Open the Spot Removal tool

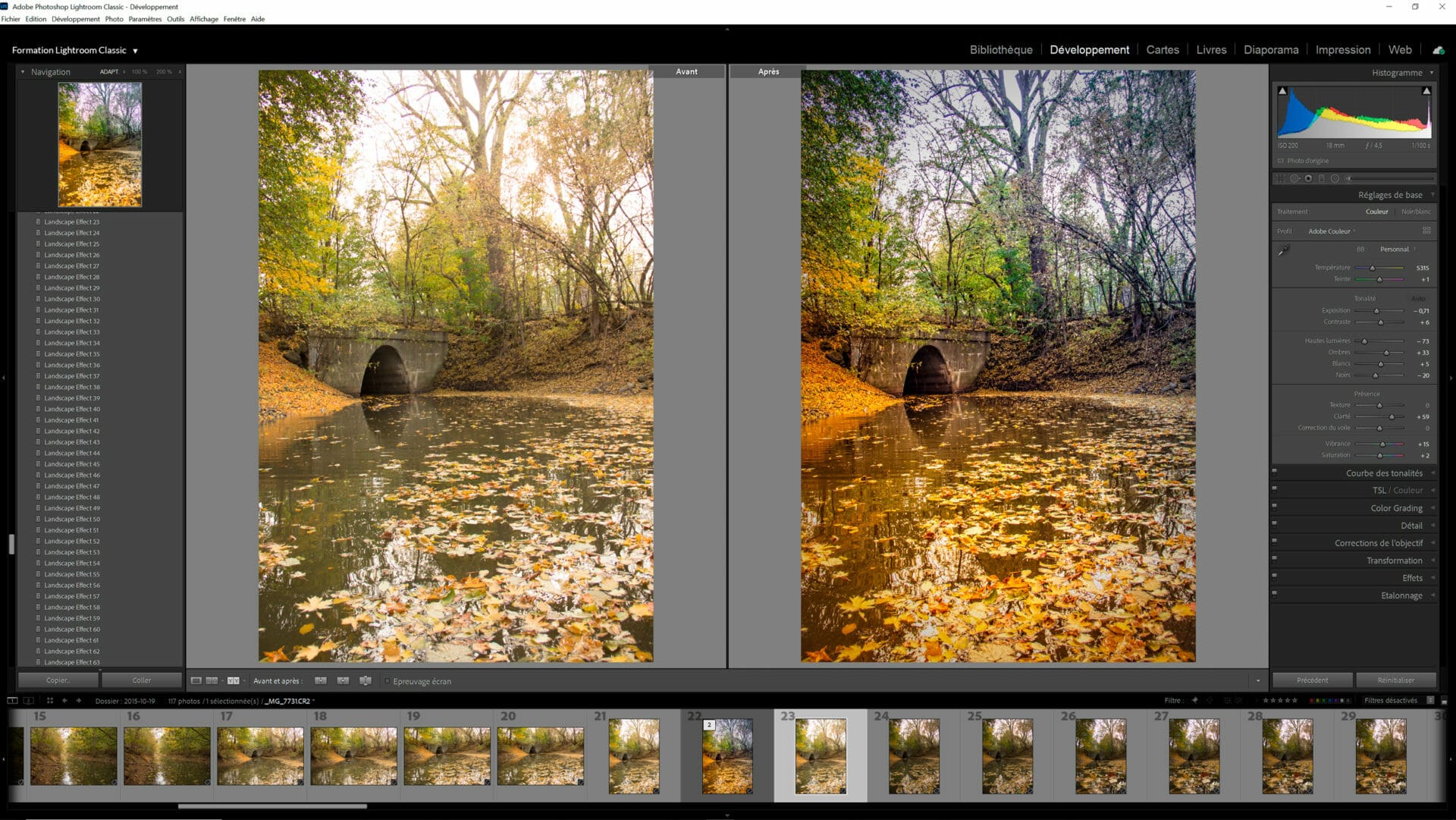pos(1294,178)
